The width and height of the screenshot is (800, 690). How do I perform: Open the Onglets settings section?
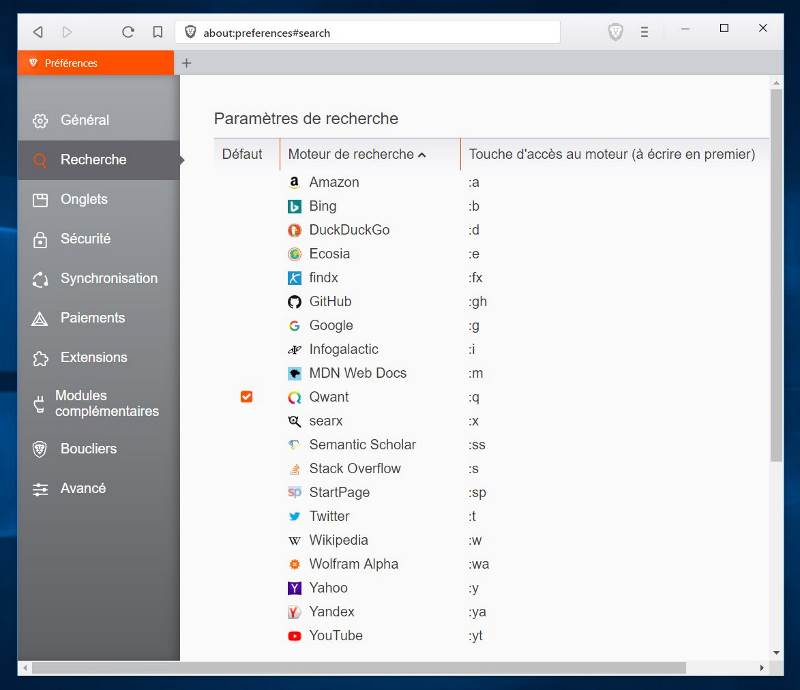(98, 199)
